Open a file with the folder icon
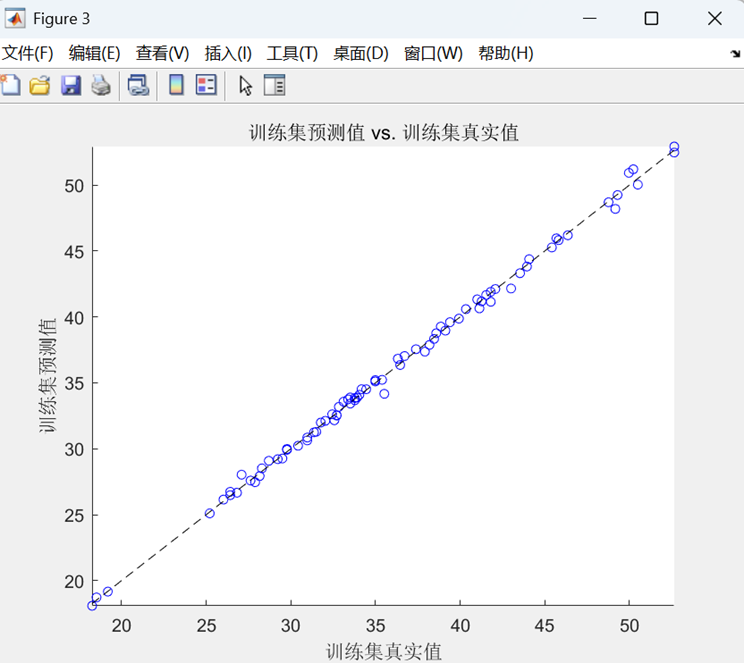The height and width of the screenshot is (663, 744). coord(40,85)
